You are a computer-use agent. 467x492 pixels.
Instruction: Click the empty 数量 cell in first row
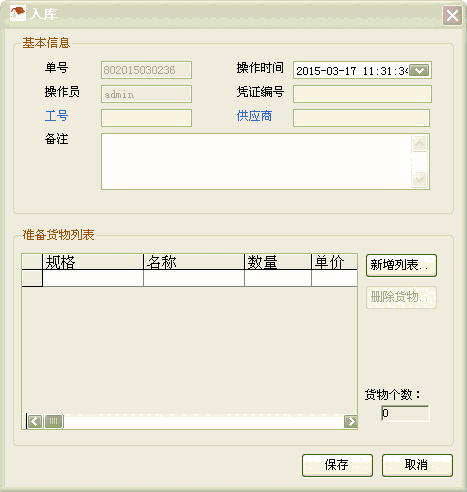click(x=278, y=278)
